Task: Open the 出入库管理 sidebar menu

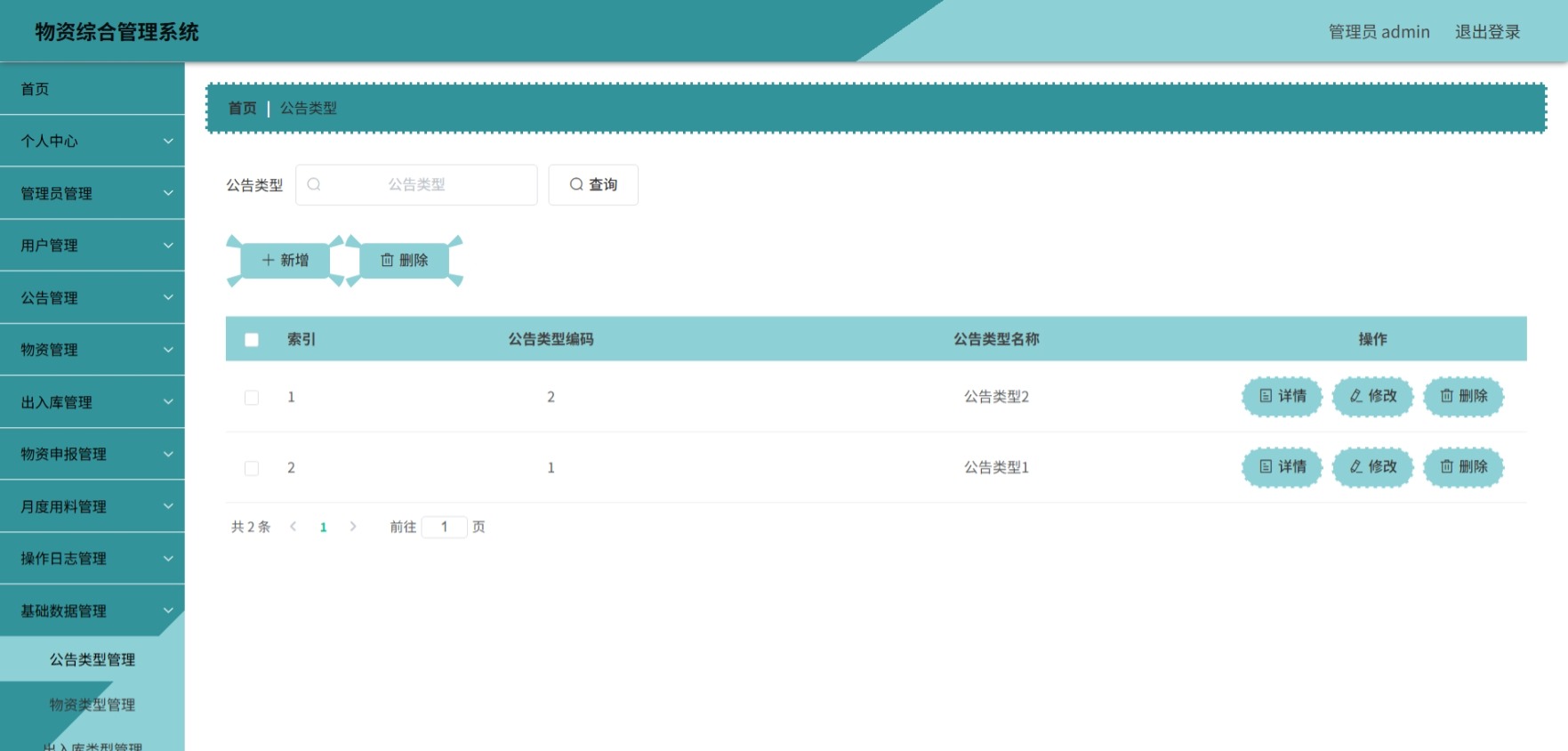Action: click(x=92, y=401)
